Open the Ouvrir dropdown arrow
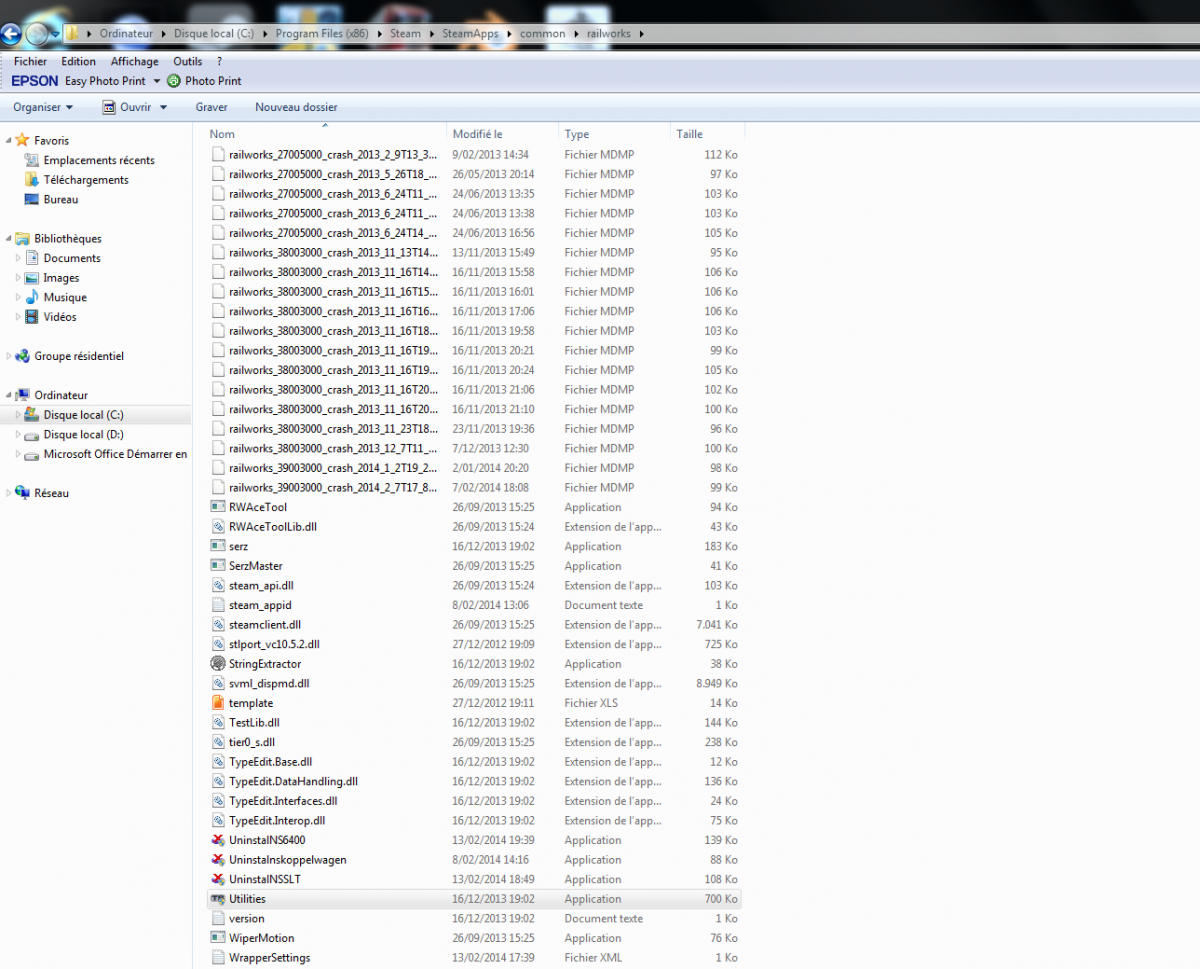Screen dimensions: 1200x969 pyautogui.click(x=164, y=107)
